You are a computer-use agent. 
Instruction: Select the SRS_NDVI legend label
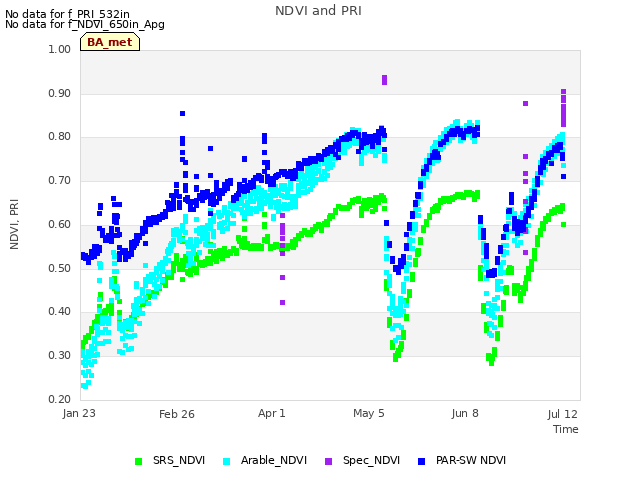pos(179,460)
